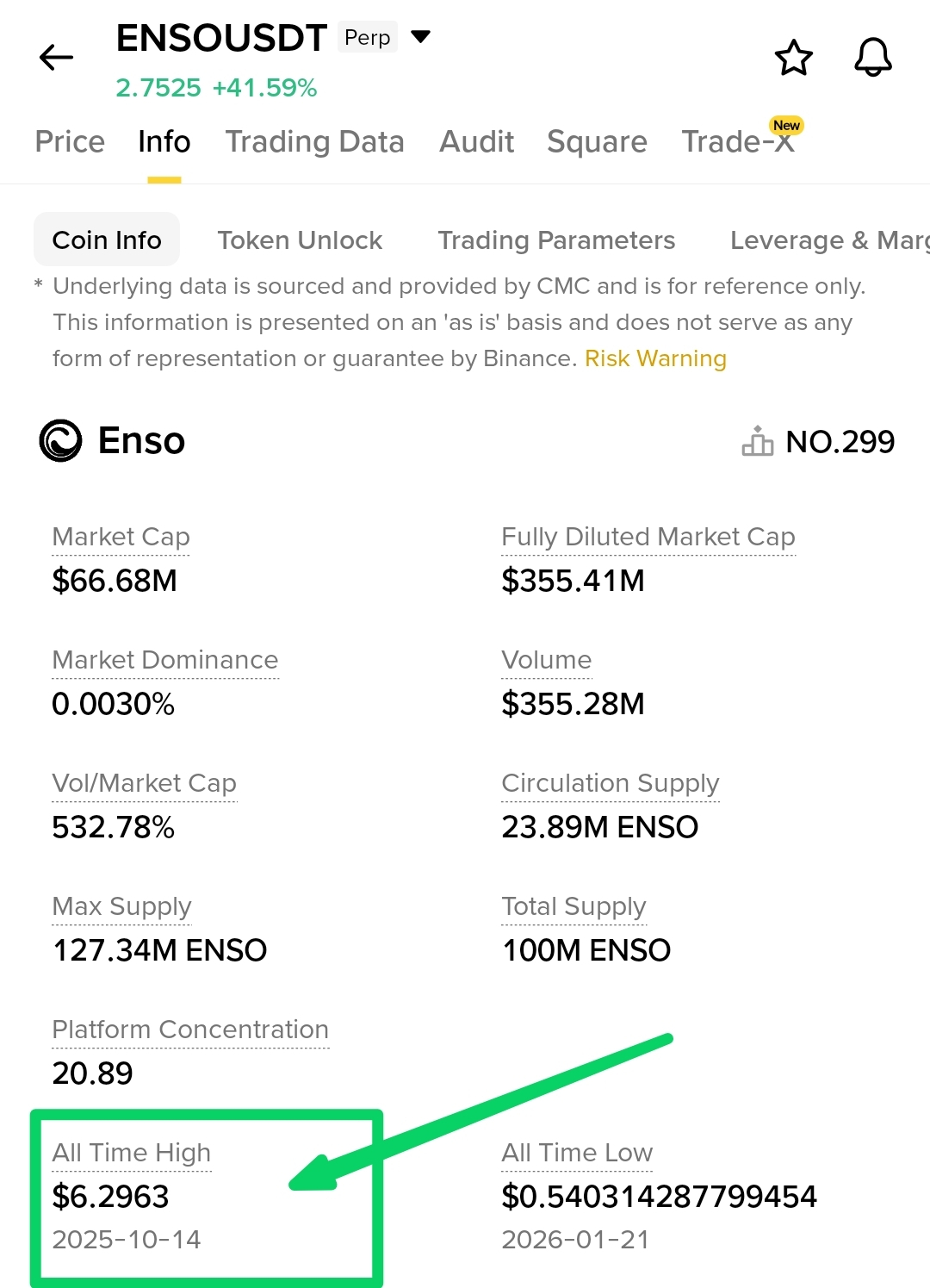This screenshot has height=1288, width=930.
Task: Expand the ENSOUSDT Perp dropdown arrow
Action: point(420,36)
